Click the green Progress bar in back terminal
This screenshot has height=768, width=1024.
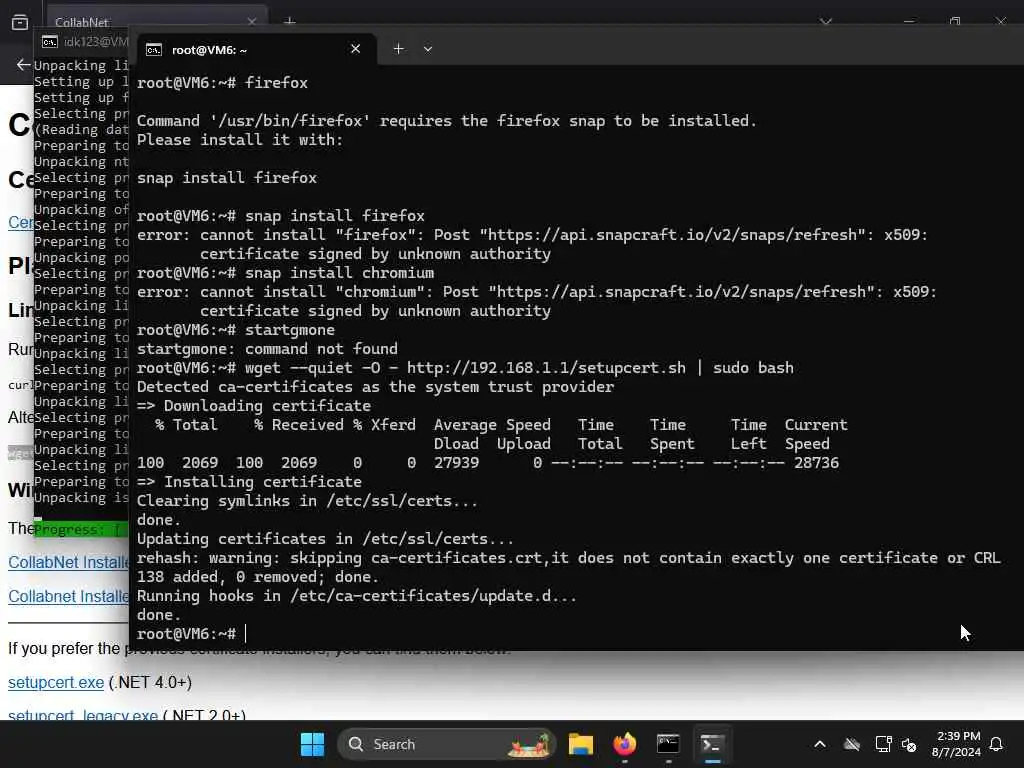click(82, 529)
